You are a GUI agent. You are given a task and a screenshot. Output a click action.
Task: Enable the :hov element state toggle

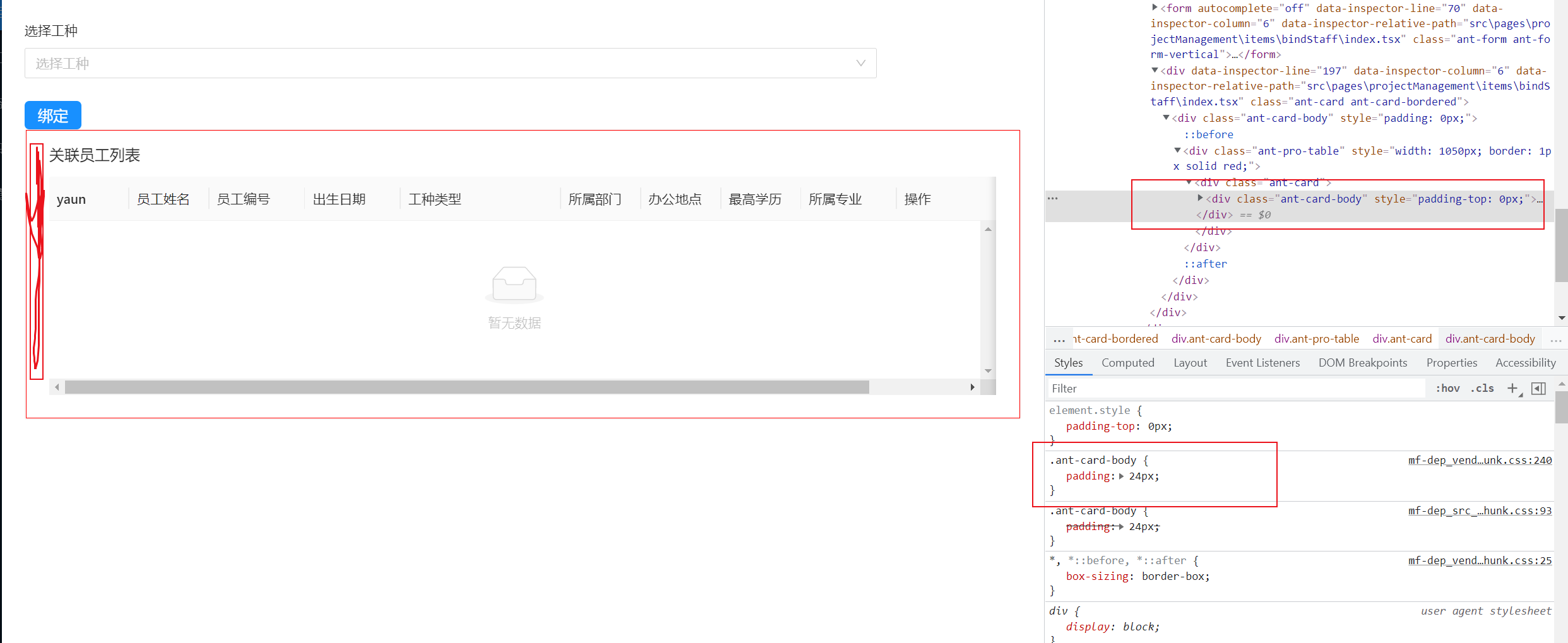pyautogui.click(x=1447, y=388)
